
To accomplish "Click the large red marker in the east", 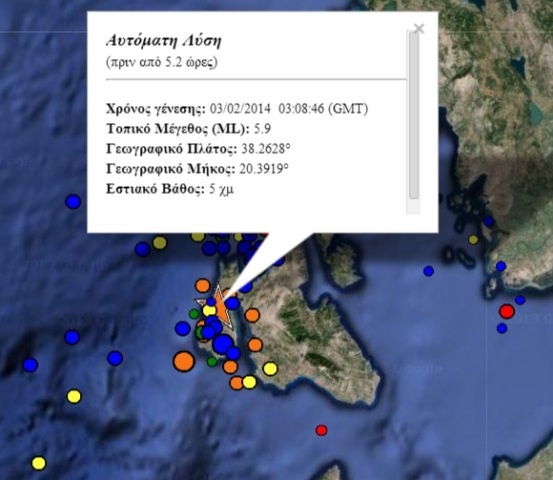I will 507,311.
